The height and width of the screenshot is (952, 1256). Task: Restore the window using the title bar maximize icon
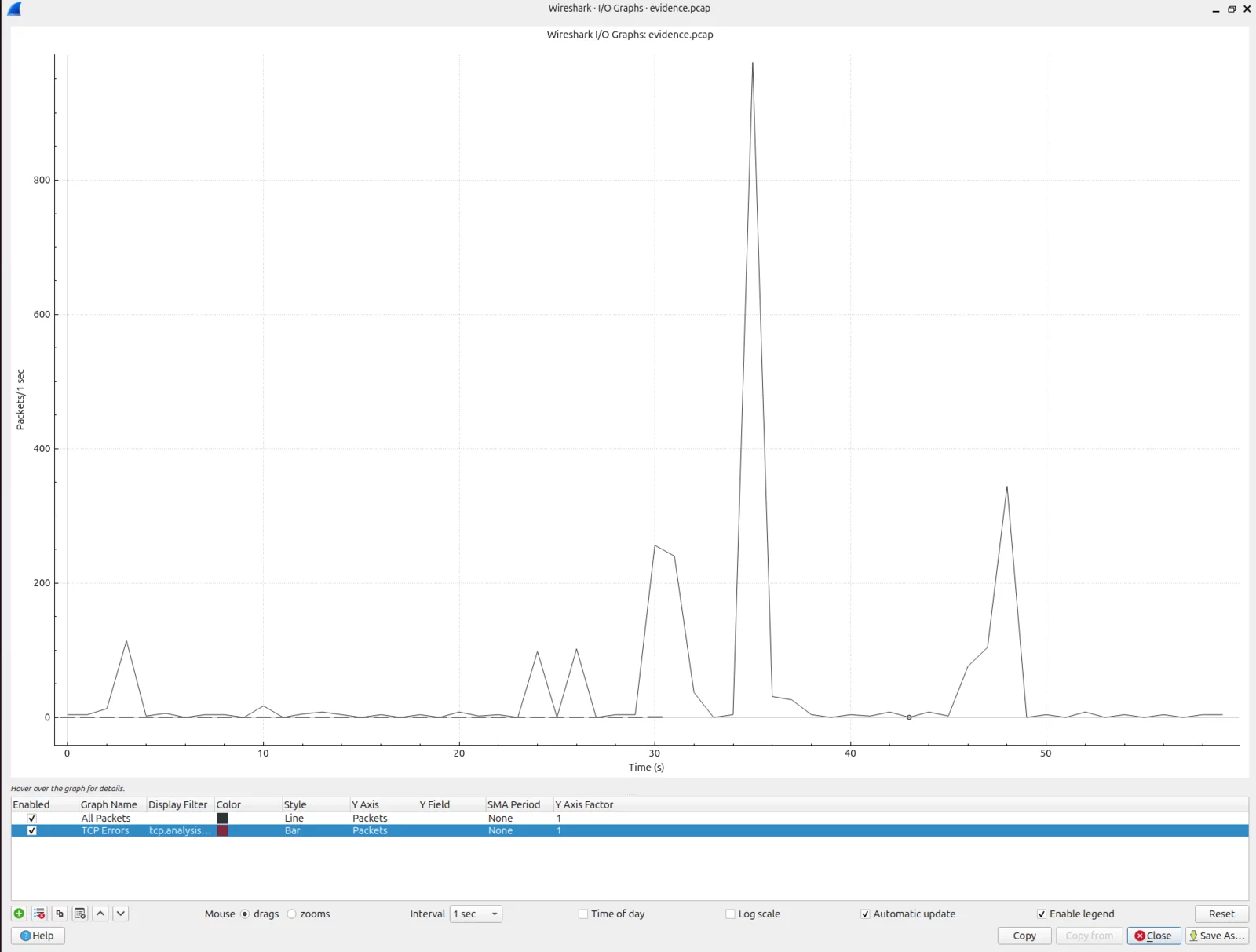coord(1232,9)
